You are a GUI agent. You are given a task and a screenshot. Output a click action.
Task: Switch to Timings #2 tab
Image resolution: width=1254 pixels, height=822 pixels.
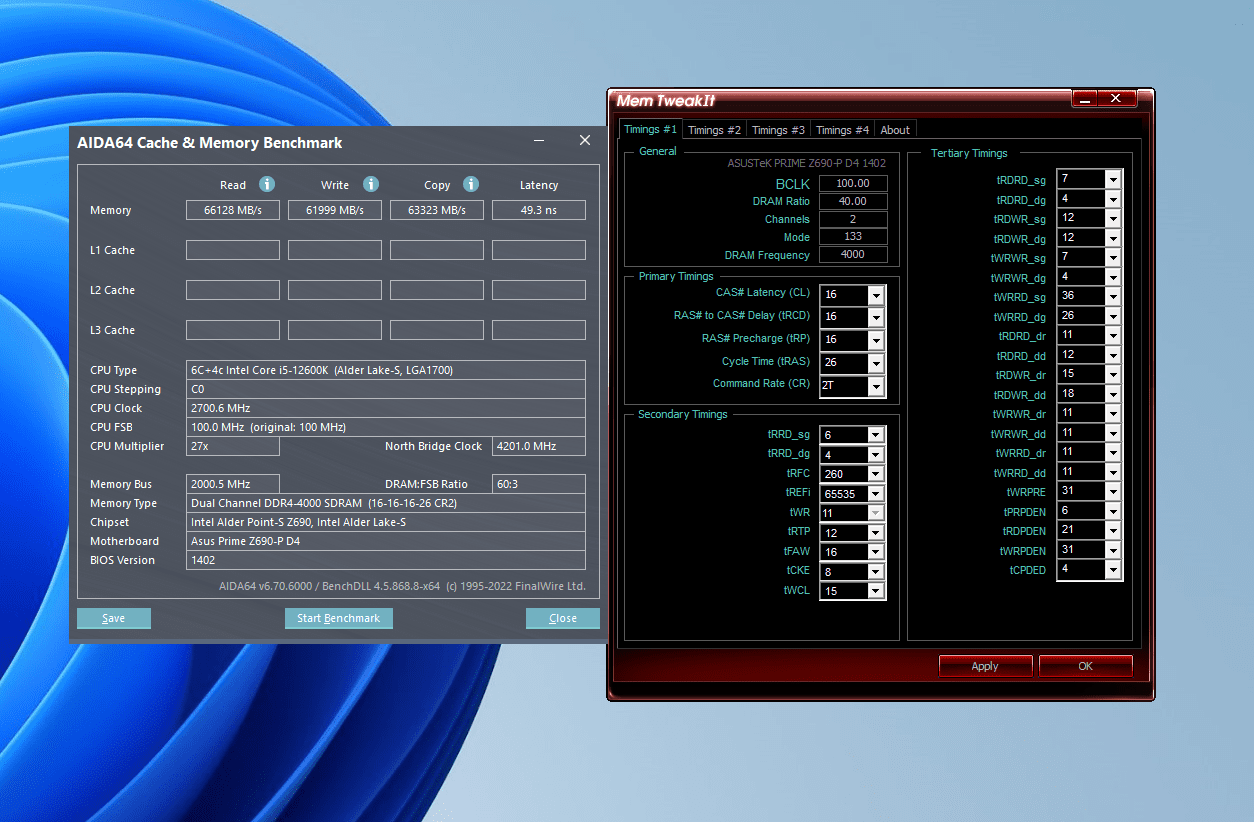click(714, 130)
